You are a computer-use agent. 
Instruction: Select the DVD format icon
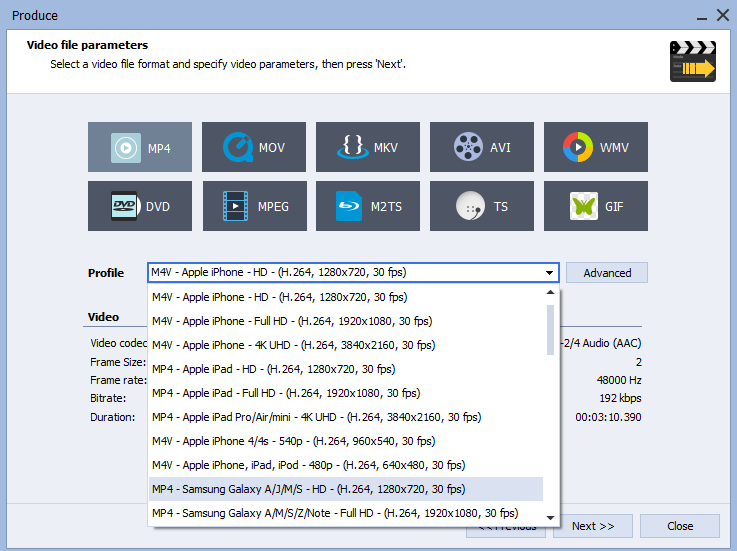125,206
